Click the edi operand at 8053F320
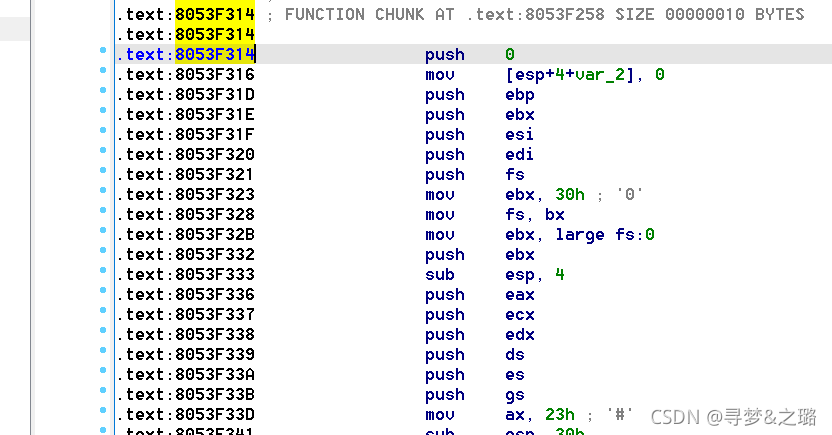832x435 pixels. [x=519, y=155]
